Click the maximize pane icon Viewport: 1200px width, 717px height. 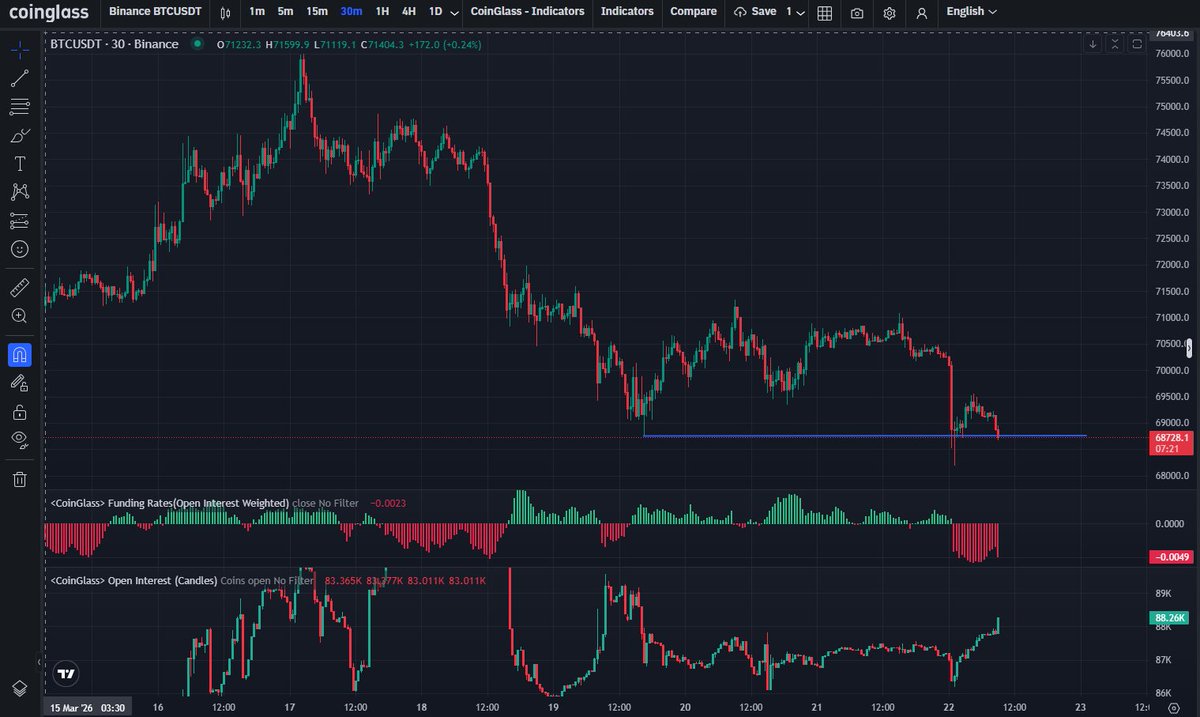tap(1137, 44)
